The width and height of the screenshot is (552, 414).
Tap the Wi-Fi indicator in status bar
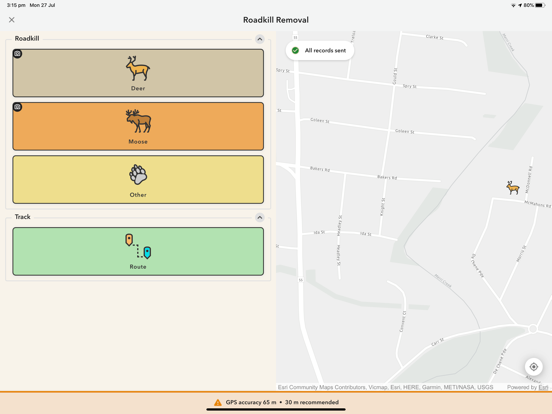tap(513, 5)
